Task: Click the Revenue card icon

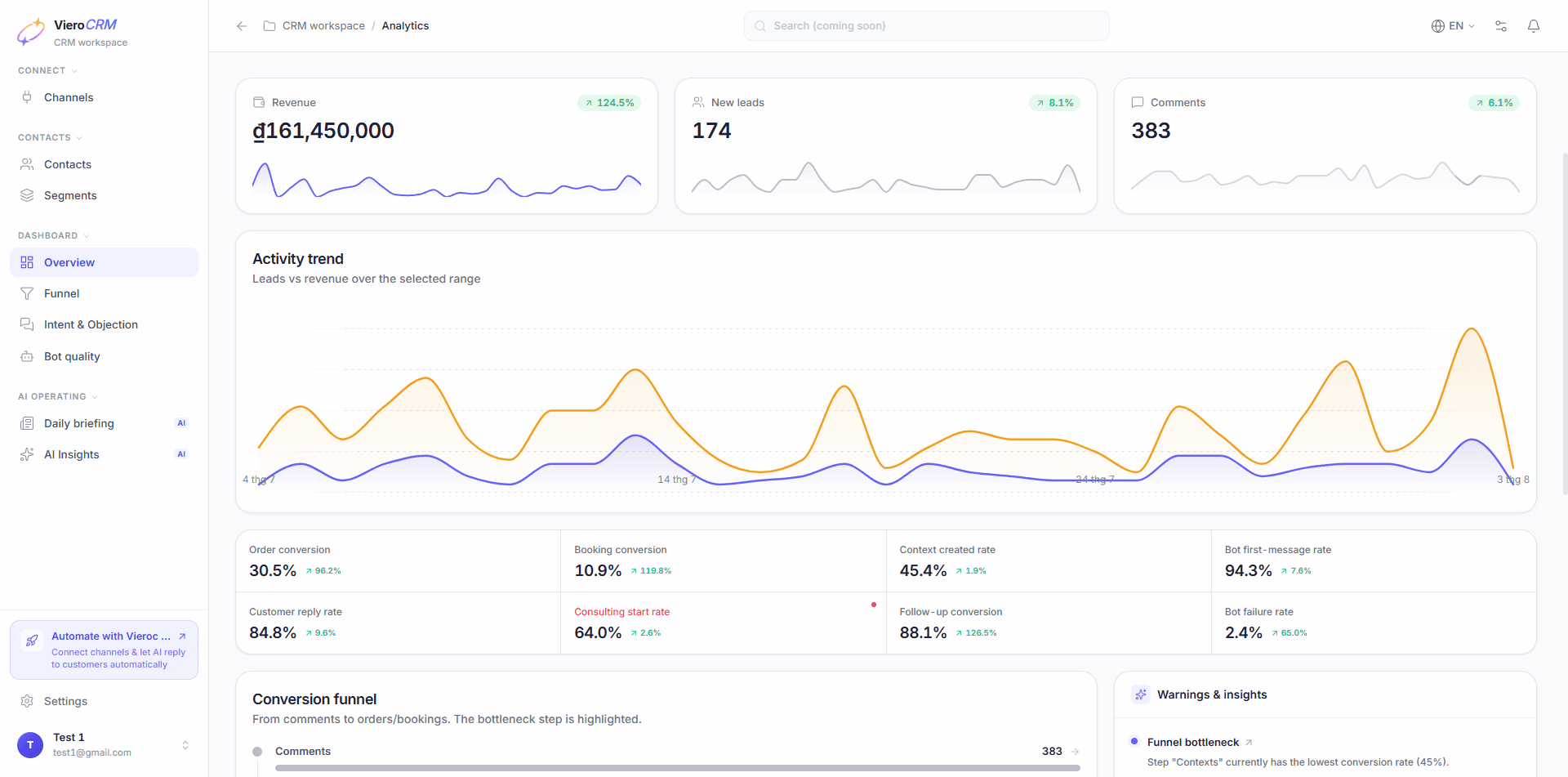Action: tap(259, 102)
